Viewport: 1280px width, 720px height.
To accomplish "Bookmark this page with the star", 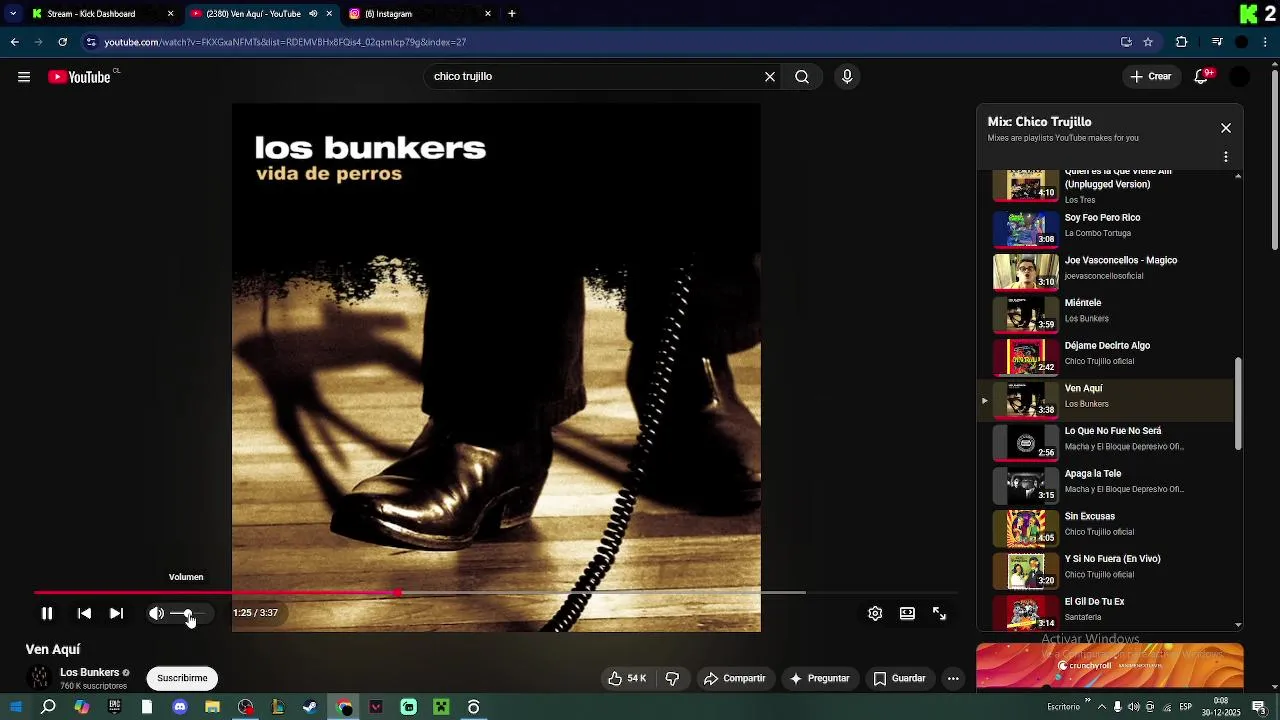I will click(1148, 42).
